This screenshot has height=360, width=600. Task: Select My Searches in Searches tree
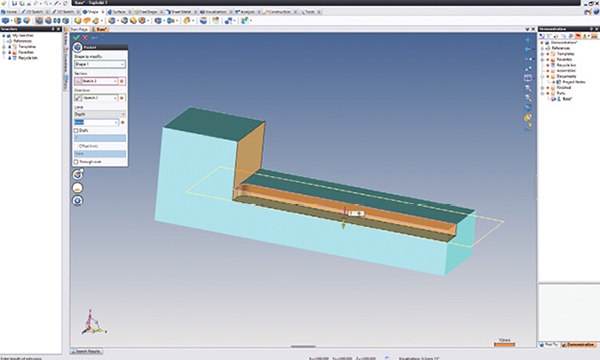click(23, 36)
